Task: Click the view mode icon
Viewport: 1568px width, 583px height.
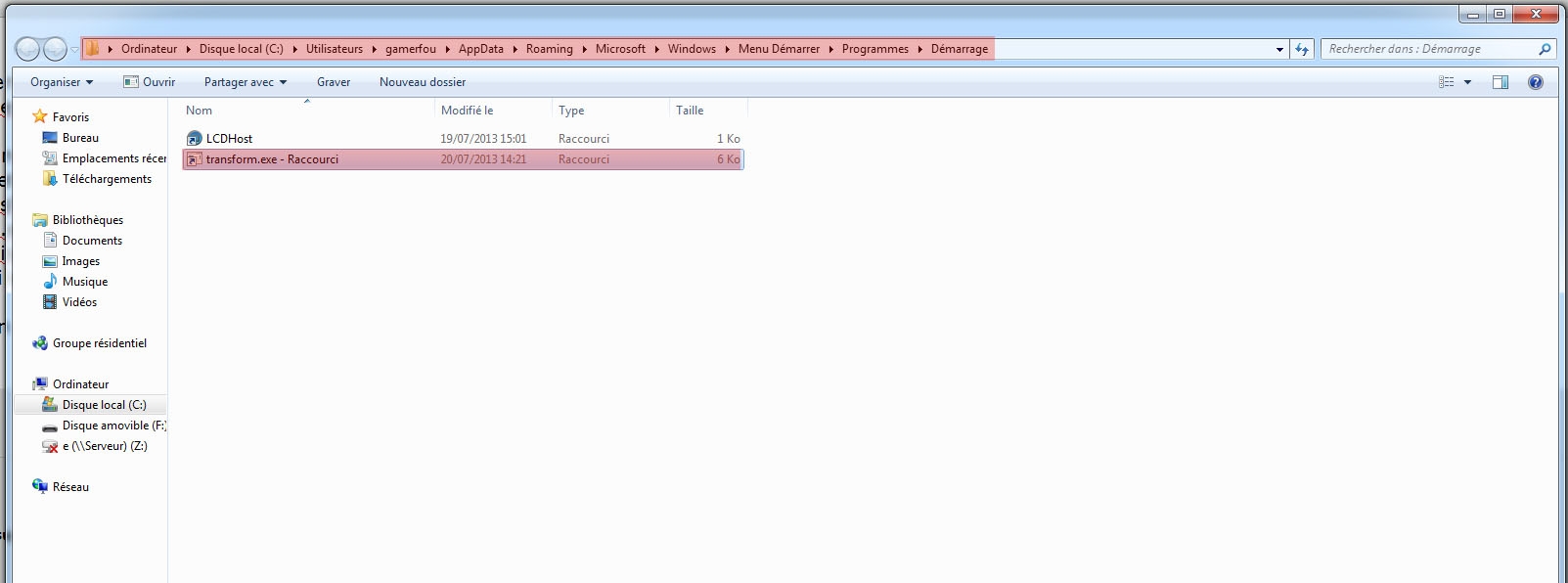Action: [1446, 82]
